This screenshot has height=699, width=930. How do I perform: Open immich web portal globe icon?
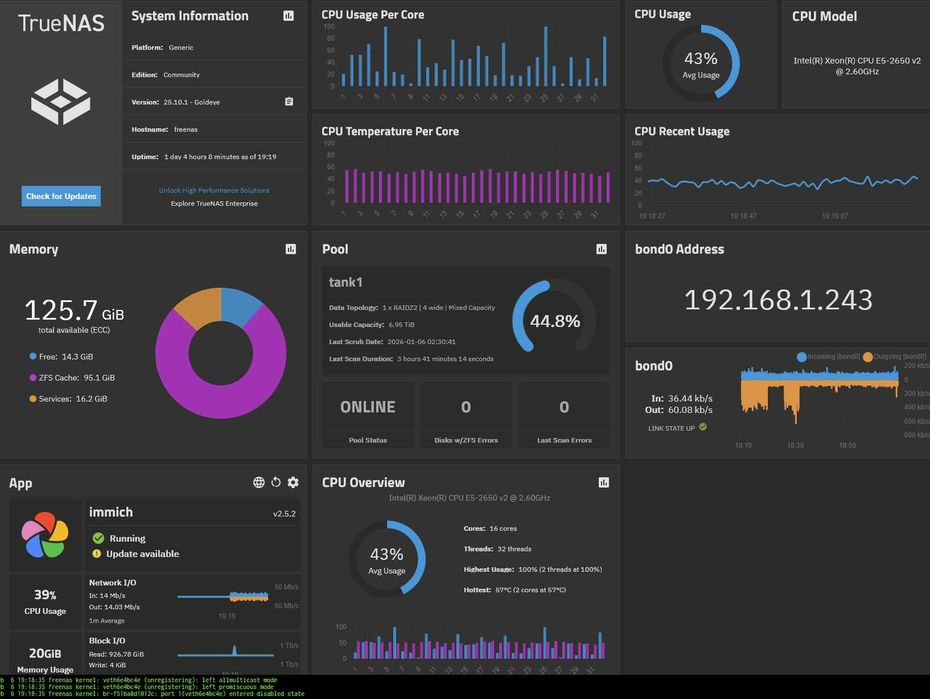pos(259,483)
